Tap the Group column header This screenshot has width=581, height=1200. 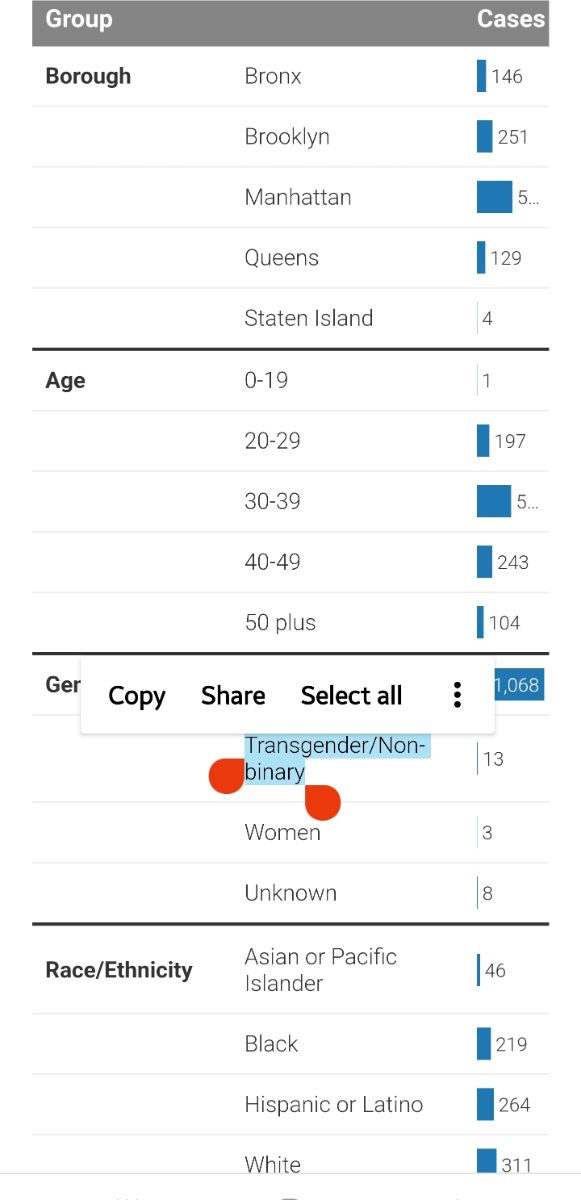point(79,19)
